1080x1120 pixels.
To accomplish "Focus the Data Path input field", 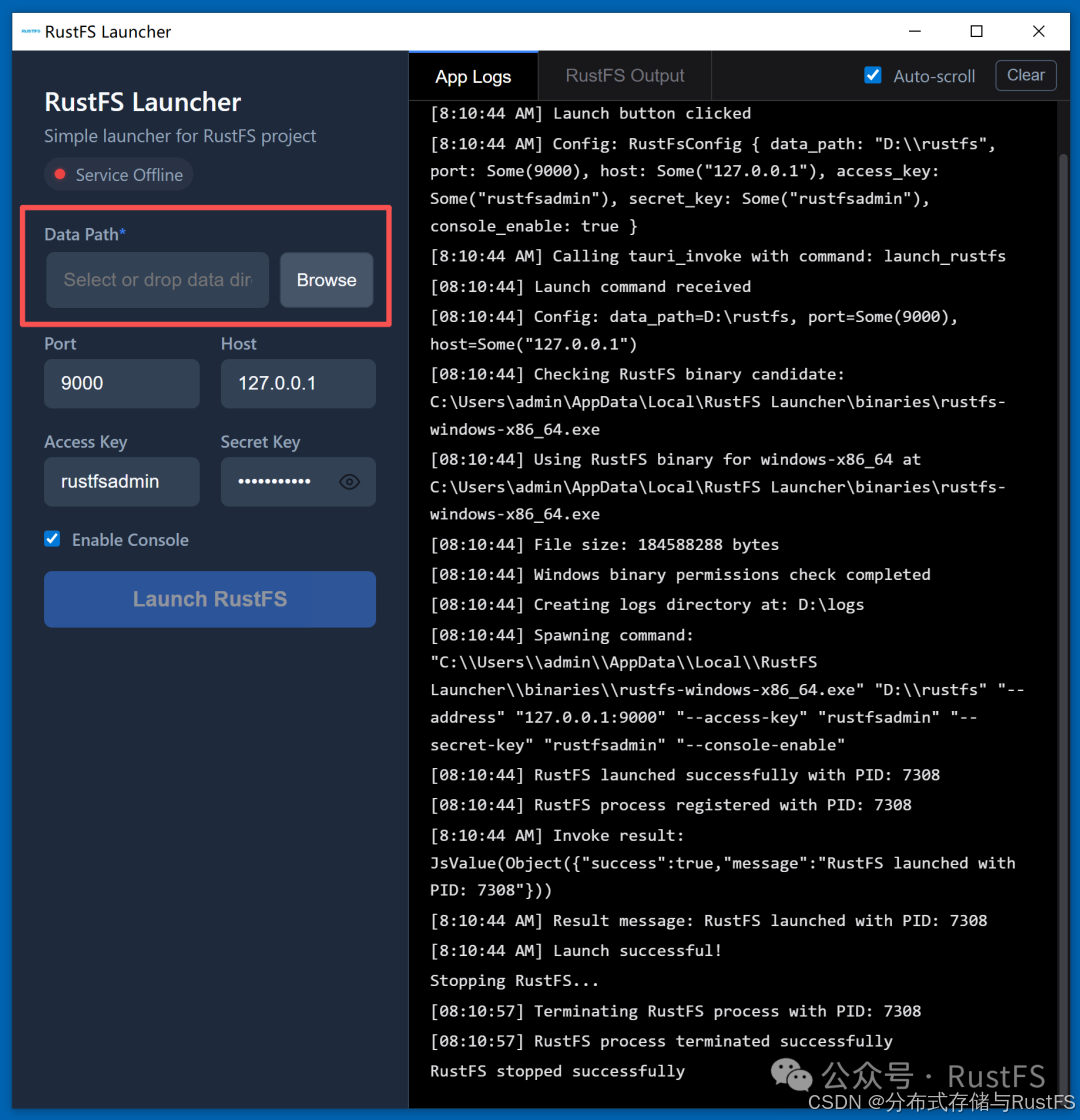I will point(158,280).
